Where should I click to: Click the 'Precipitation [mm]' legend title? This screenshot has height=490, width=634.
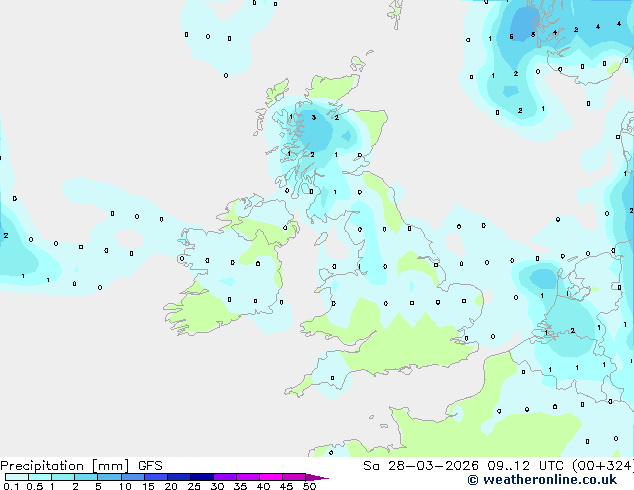coord(65,466)
